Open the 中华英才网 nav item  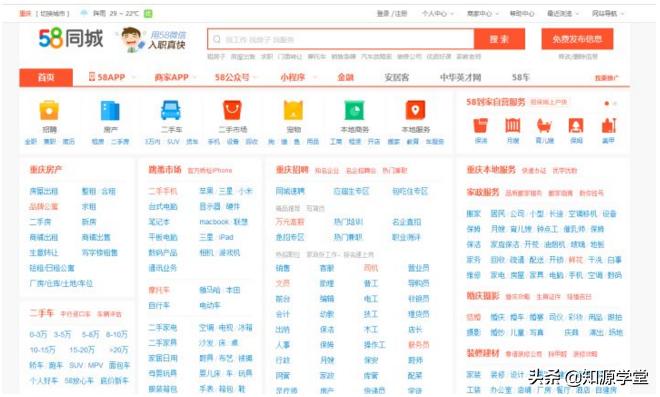460,77
